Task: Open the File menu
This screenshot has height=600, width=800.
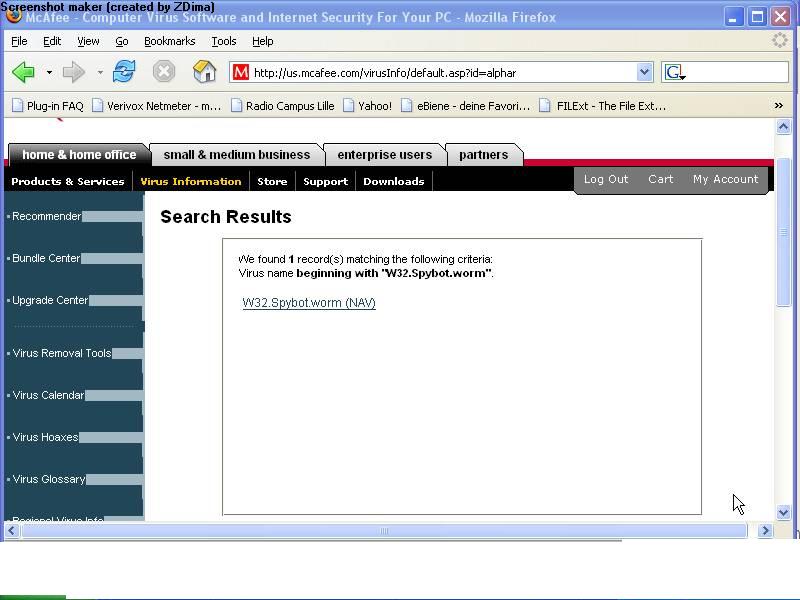Action: 19,41
